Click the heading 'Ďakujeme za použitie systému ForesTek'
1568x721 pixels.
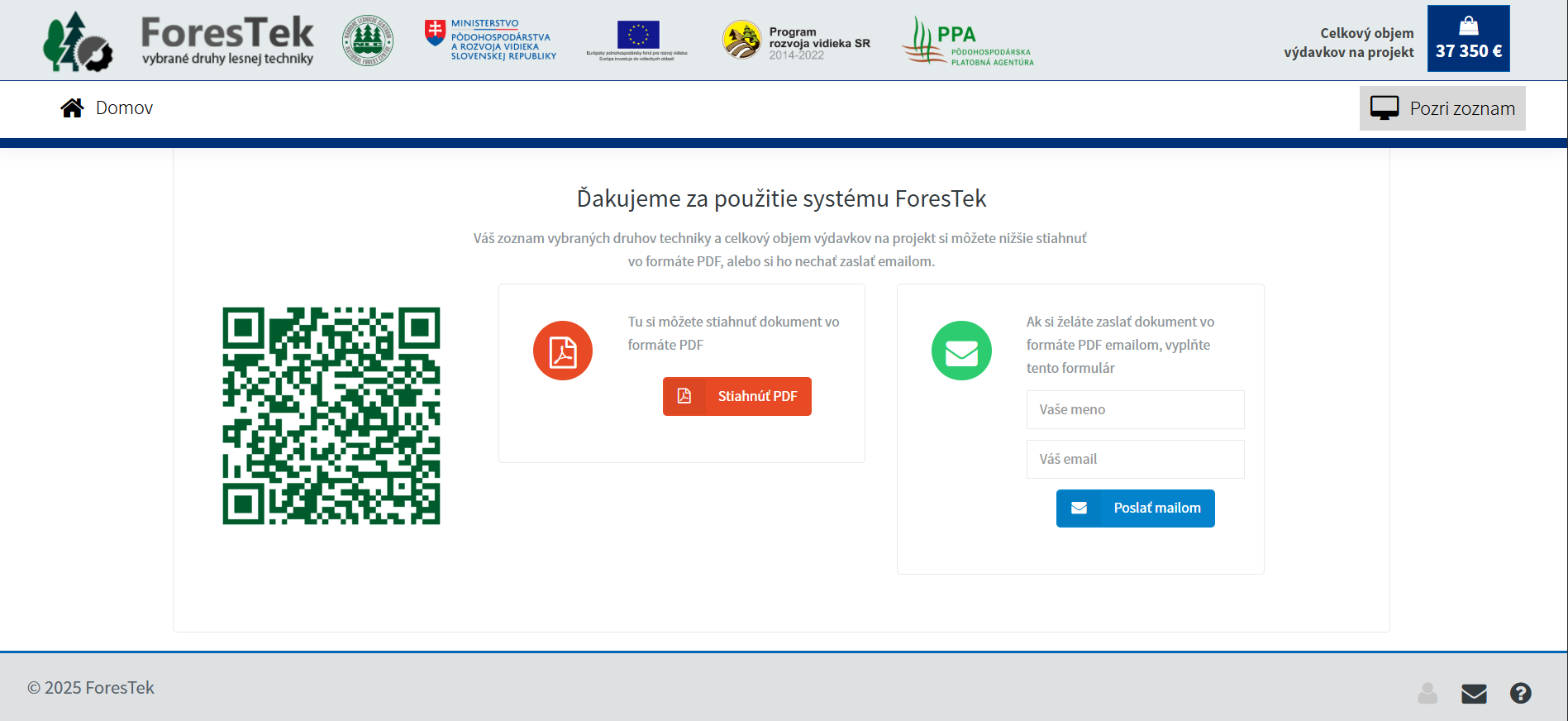782,198
